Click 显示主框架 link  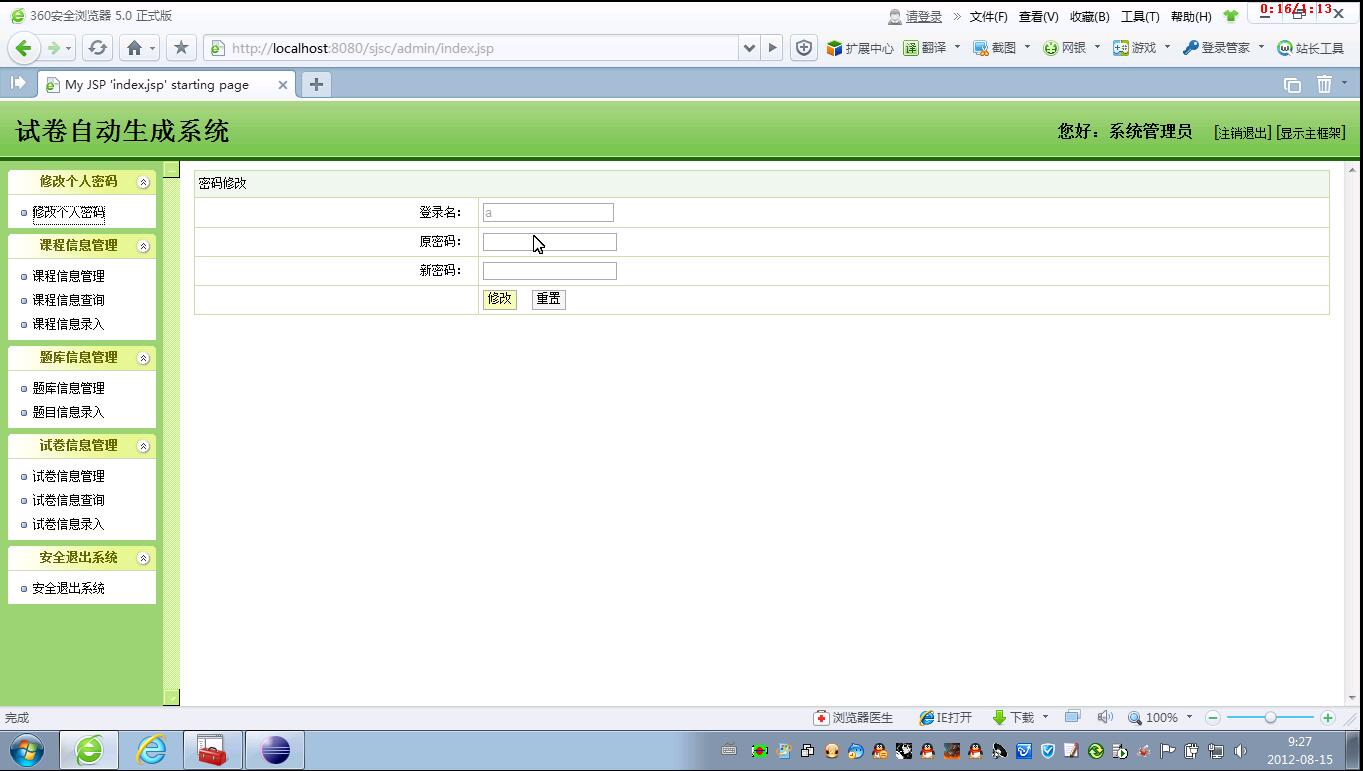(1311, 133)
